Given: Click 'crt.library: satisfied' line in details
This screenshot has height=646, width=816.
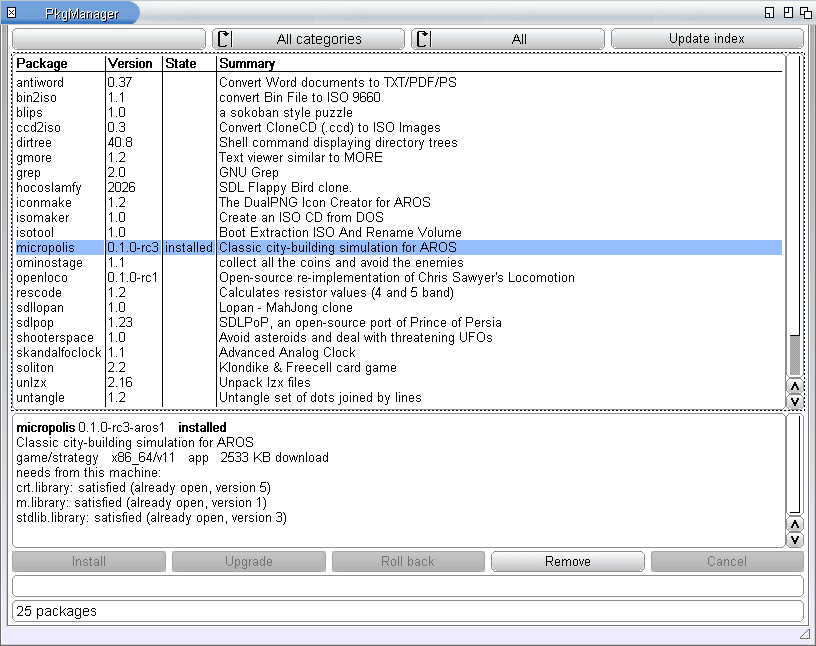Looking at the screenshot, I should tap(144, 488).
